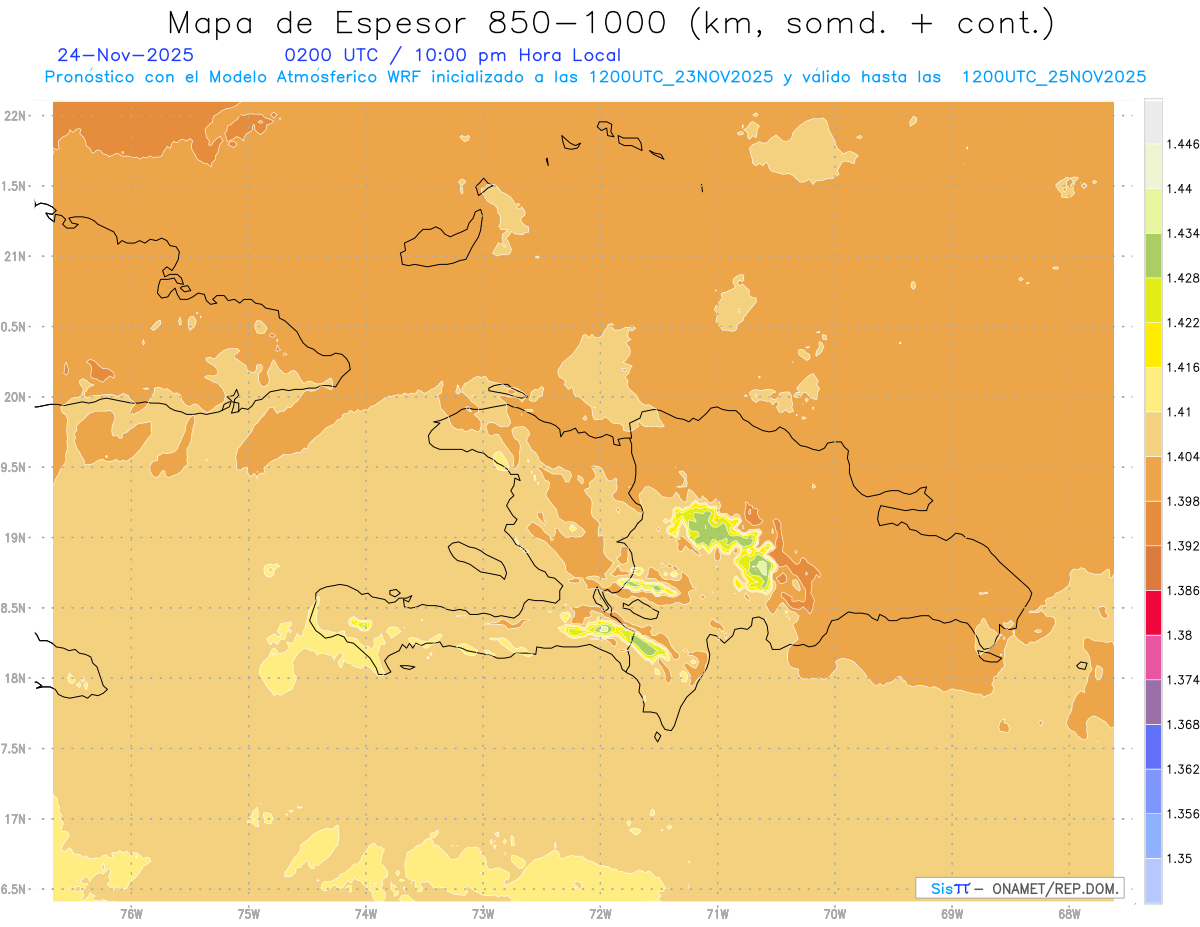The height and width of the screenshot is (927, 1200).
Task: Click the green colorbar segment between 1.428 and 1.434
Action: [1153, 255]
